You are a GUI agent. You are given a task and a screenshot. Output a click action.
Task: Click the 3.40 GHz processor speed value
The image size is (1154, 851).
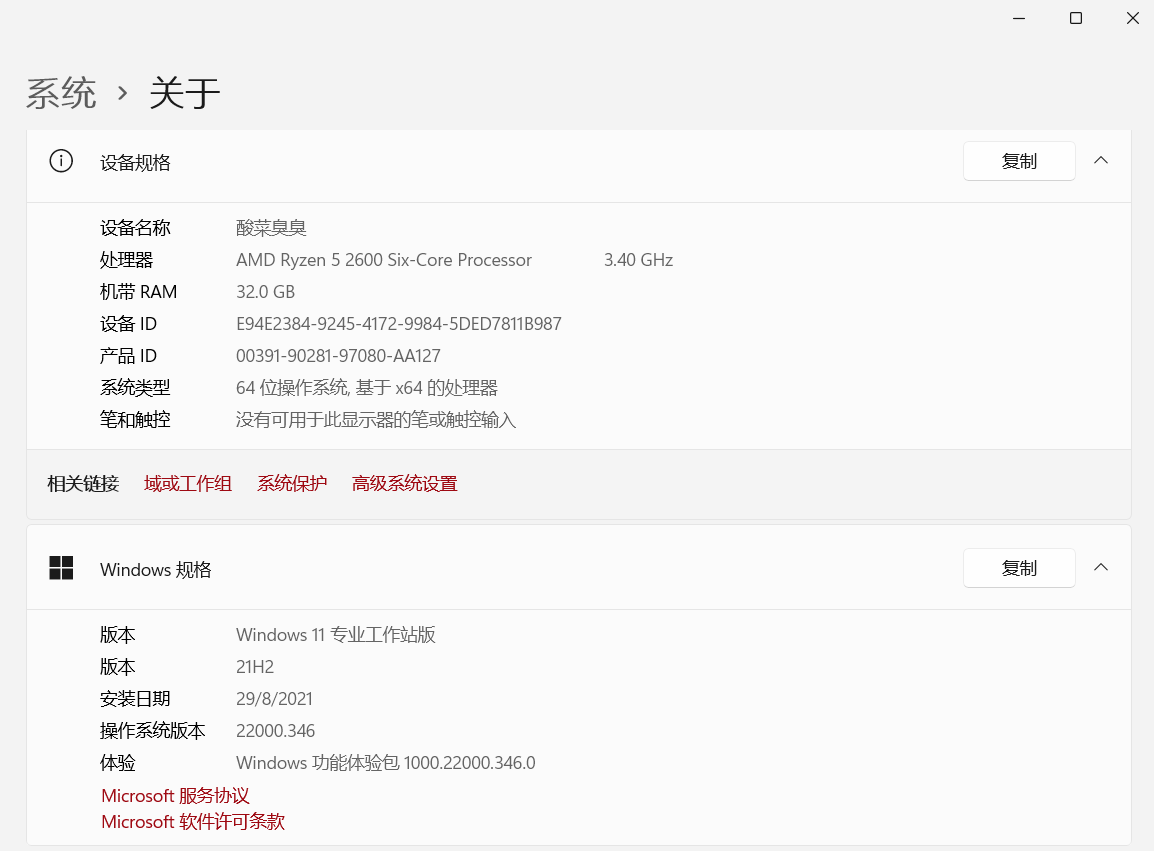[x=638, y=260]
